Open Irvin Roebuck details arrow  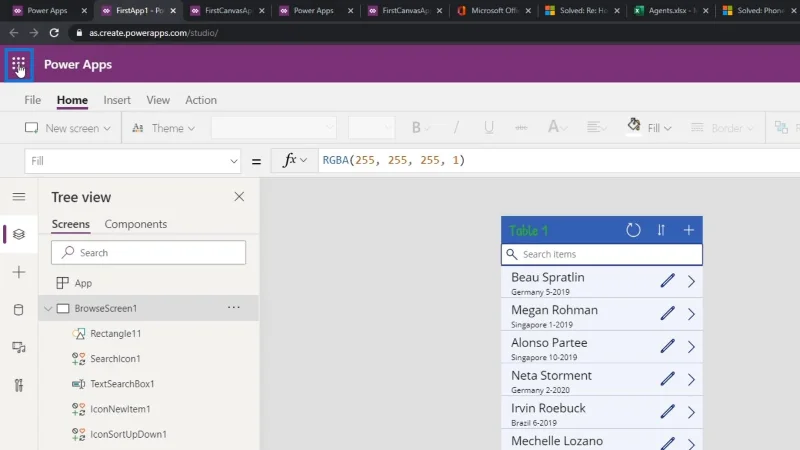pos(691,412)
